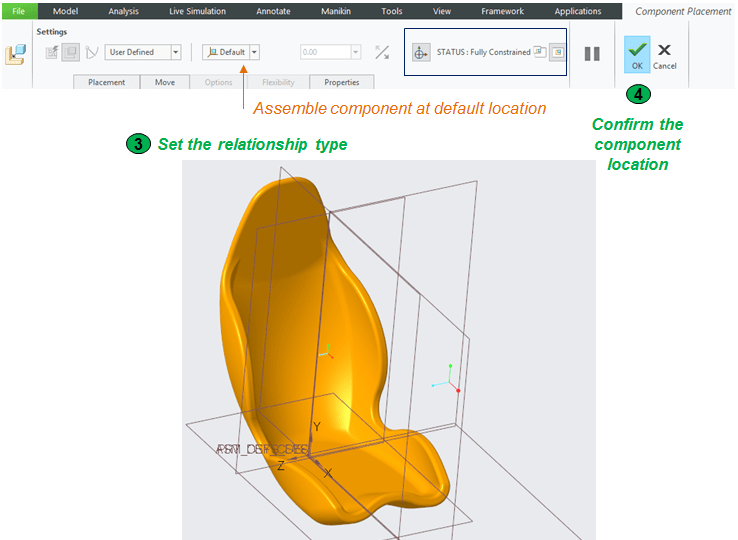Click the 3D dragger display icon
738x540 pixels.
(x=92, y=52)
